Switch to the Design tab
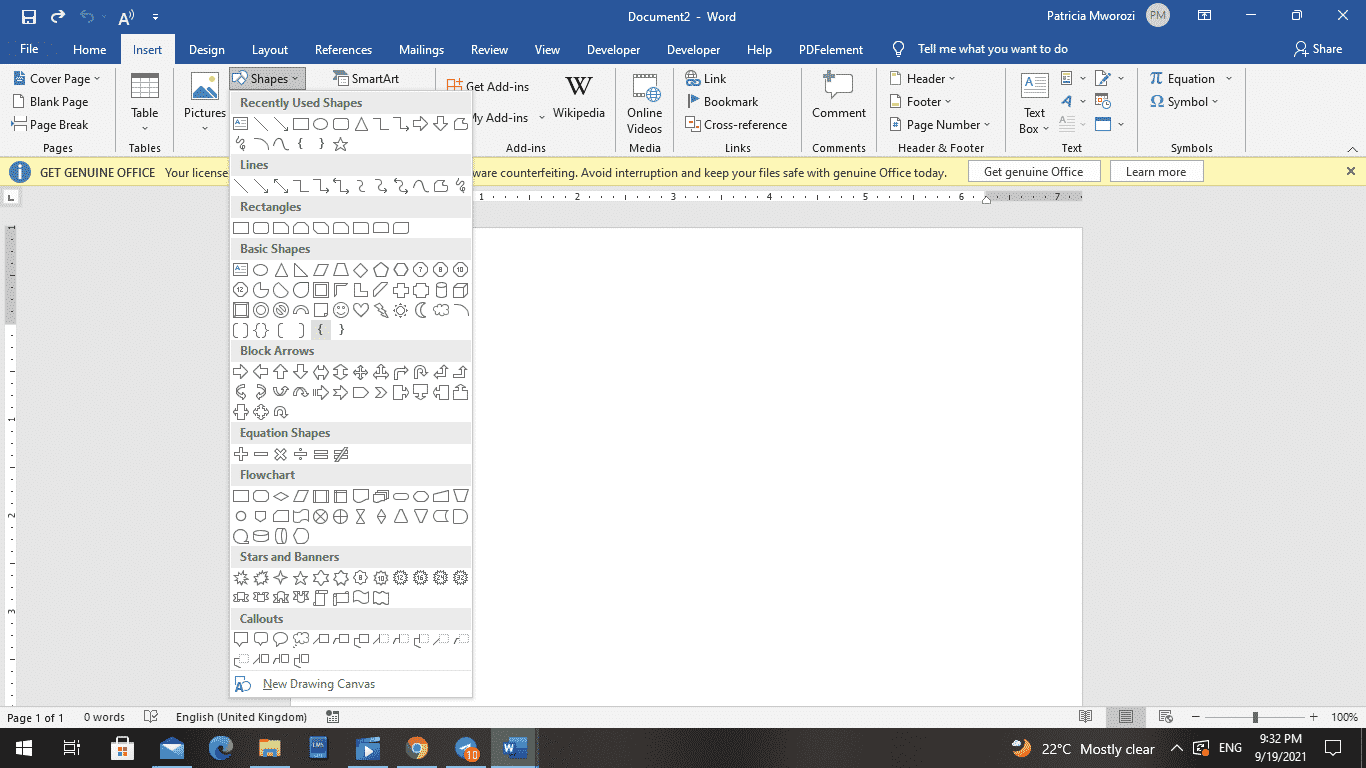The width and height of the screenshot is (1366, 768). (206, 49)
